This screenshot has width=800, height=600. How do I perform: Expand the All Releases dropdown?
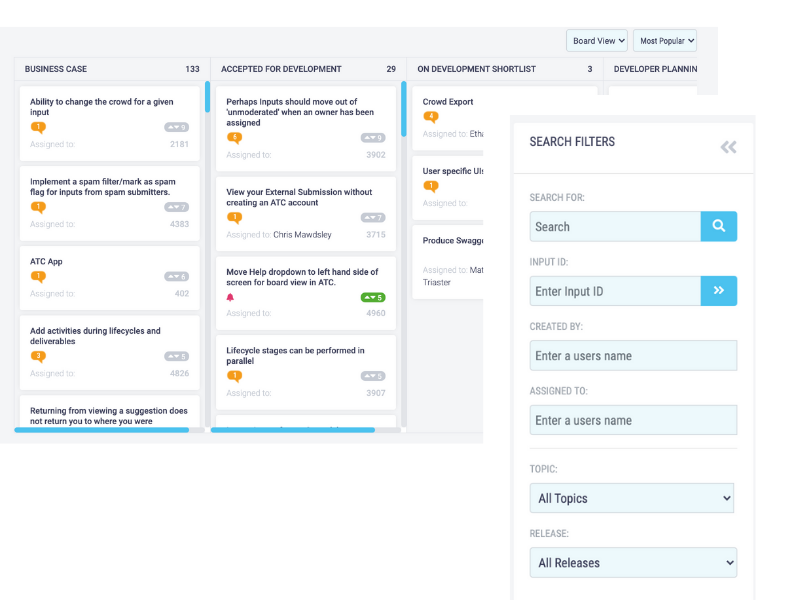click(633, 562)
